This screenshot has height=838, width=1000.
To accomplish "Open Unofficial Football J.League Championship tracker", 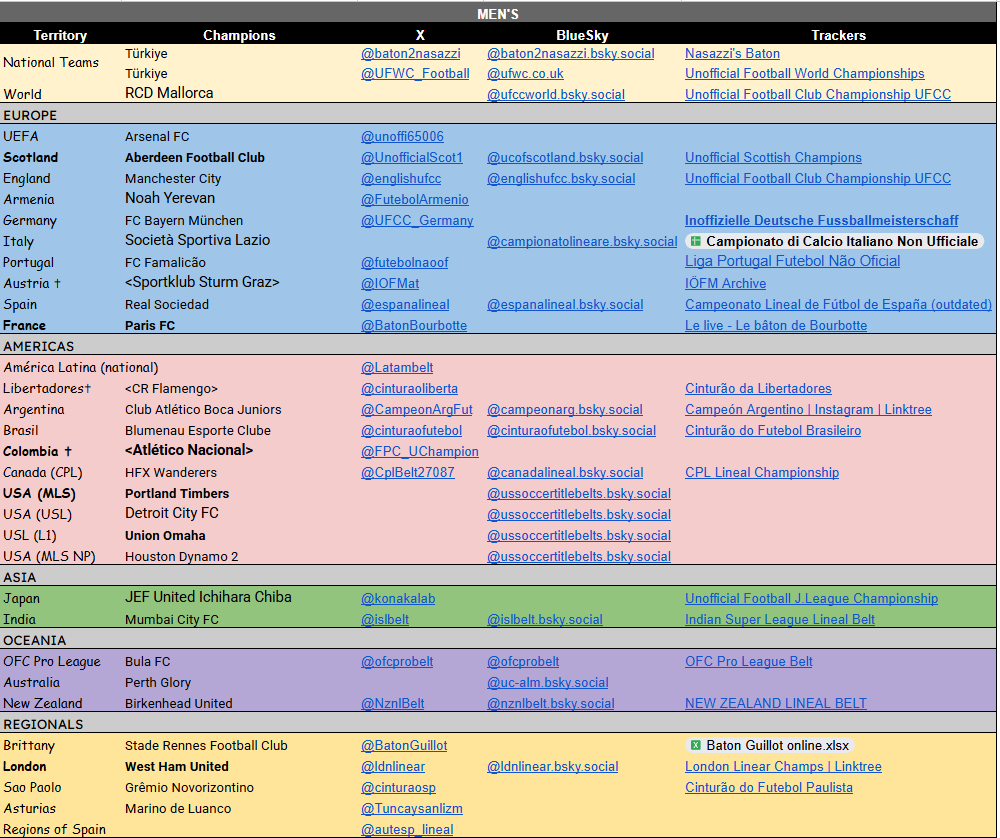I will (811, 599).
